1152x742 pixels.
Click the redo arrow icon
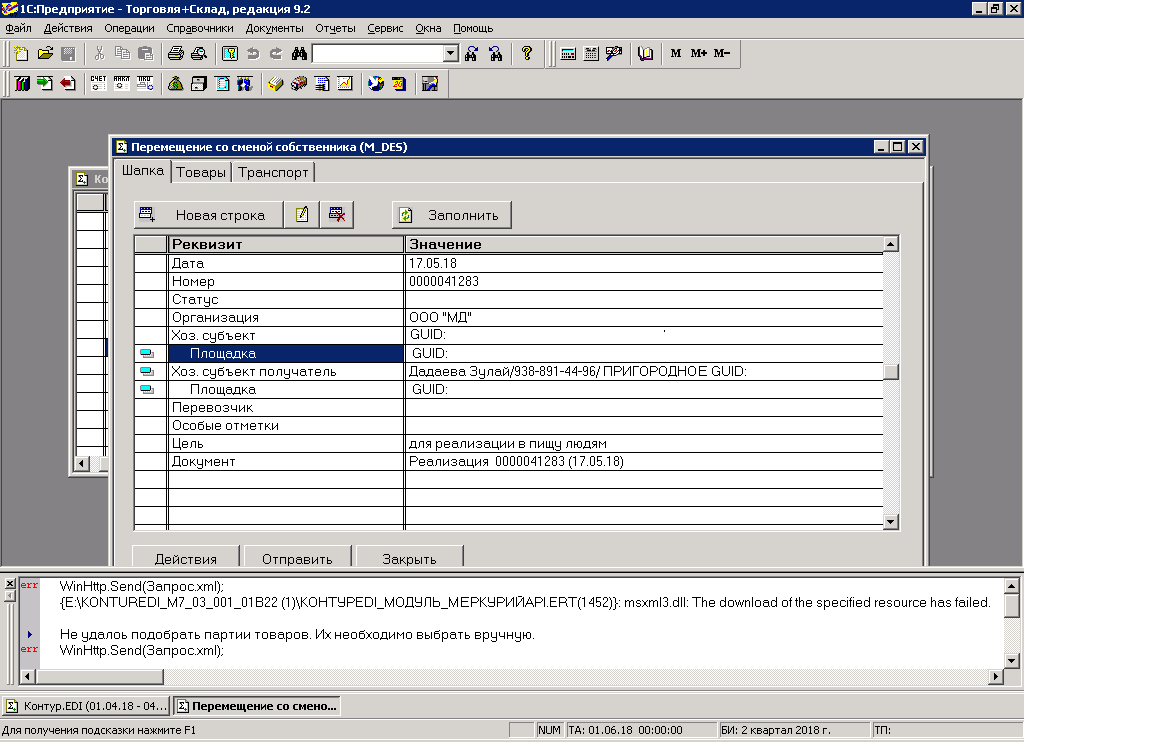click(276, 54)
